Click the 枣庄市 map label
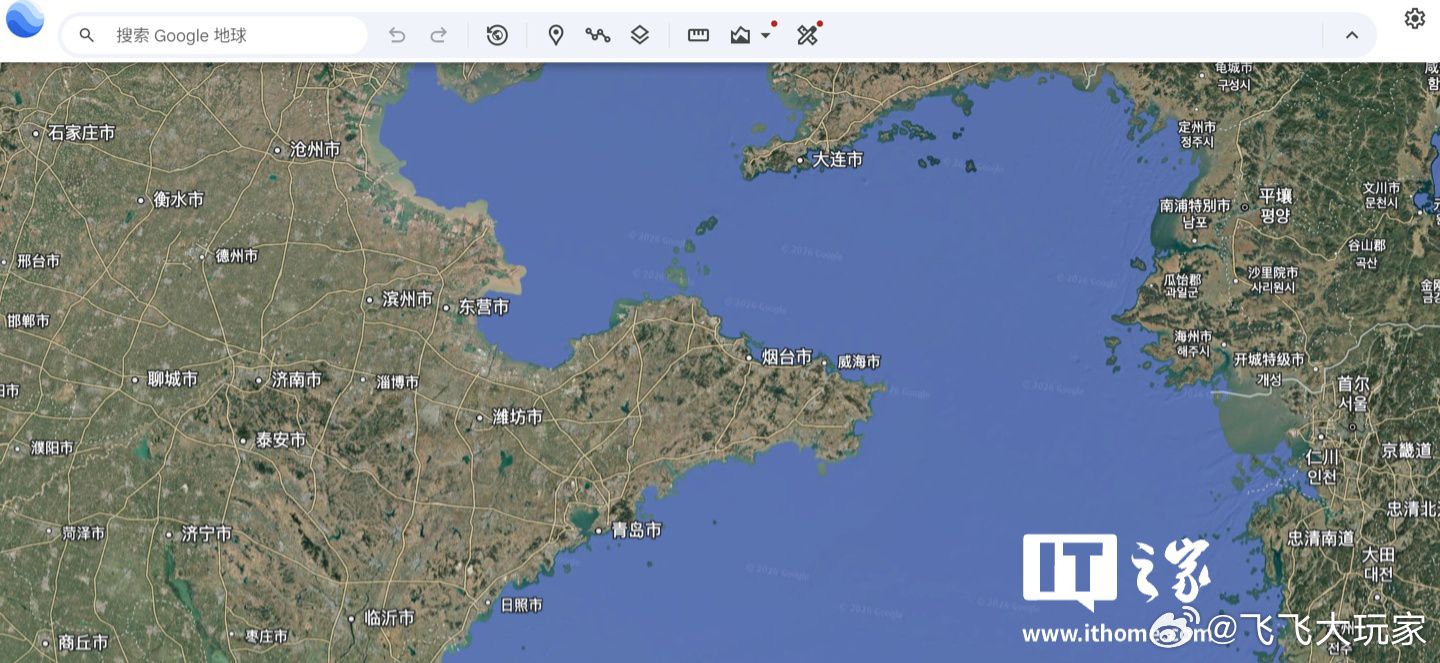Screen dimensions: 1440x663 point(266,636)
